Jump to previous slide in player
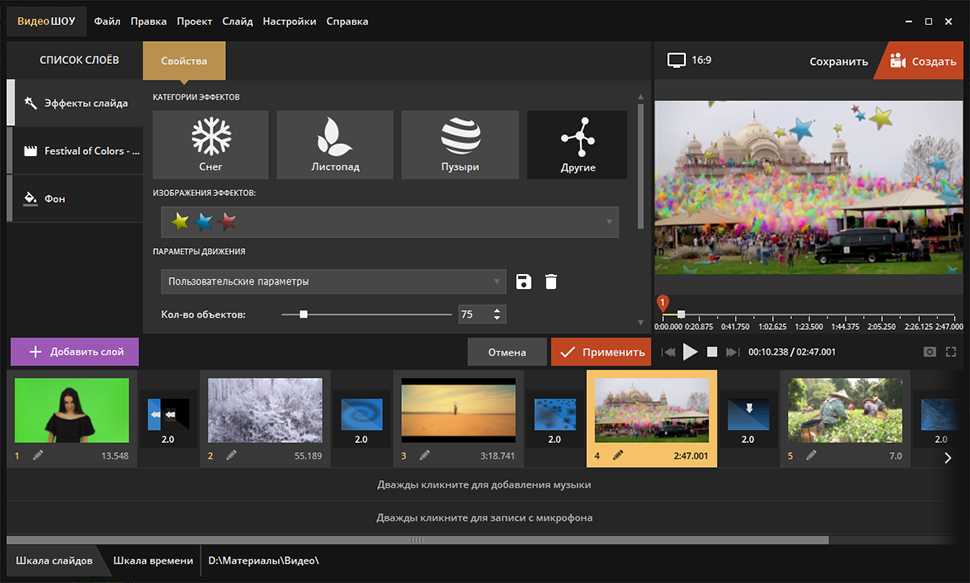Viewport: 970px width, 583px height. click(x=668, y=352)
